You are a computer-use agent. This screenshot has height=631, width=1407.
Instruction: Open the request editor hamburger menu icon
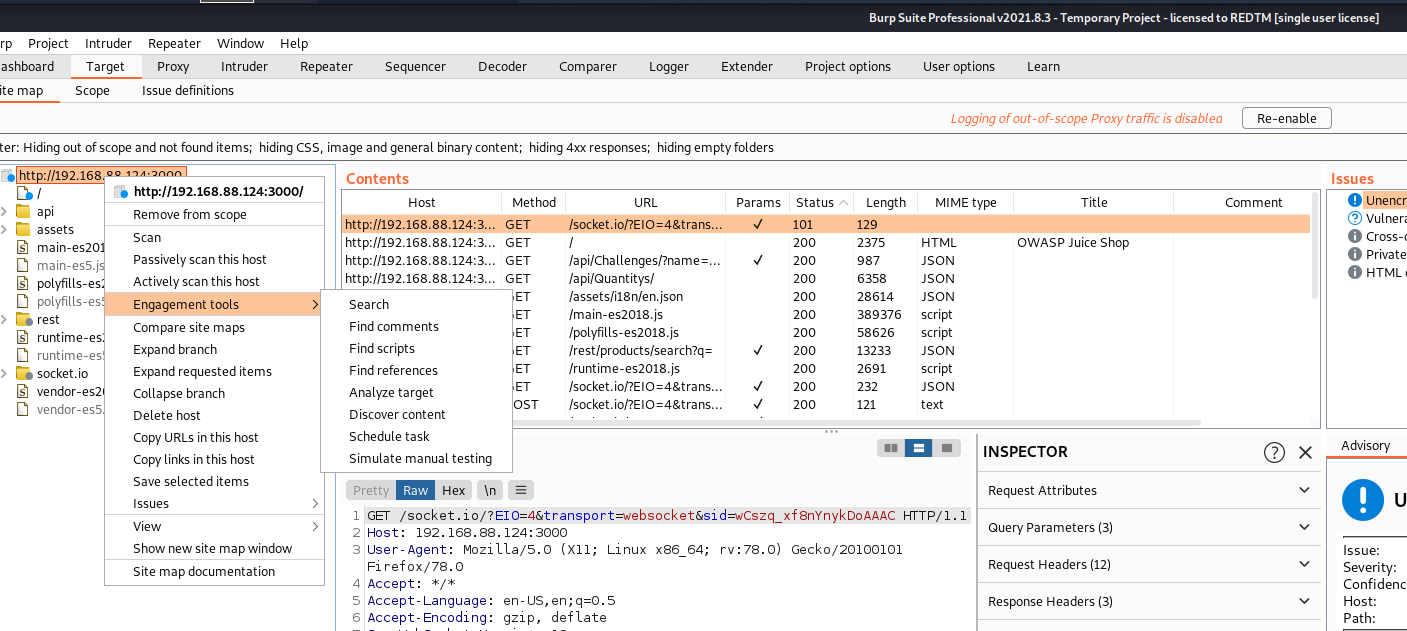(x=521, y=490)
